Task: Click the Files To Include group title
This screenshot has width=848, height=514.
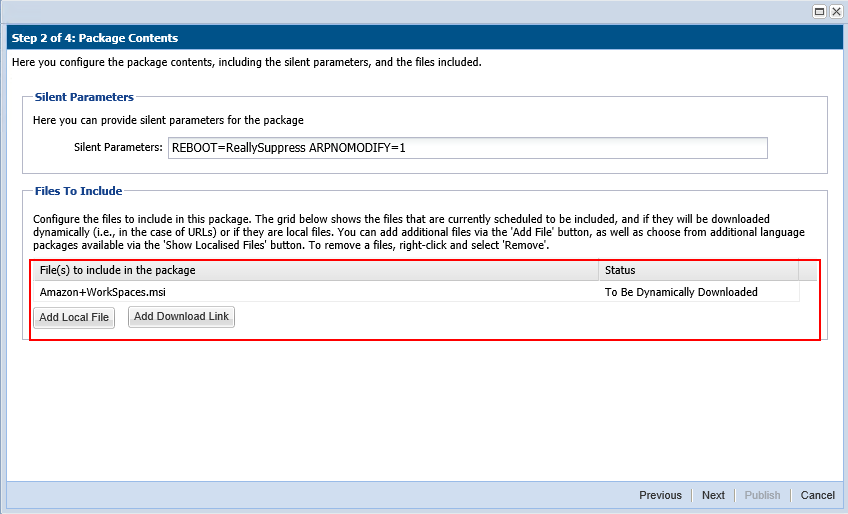Action: tap(78, 191)
